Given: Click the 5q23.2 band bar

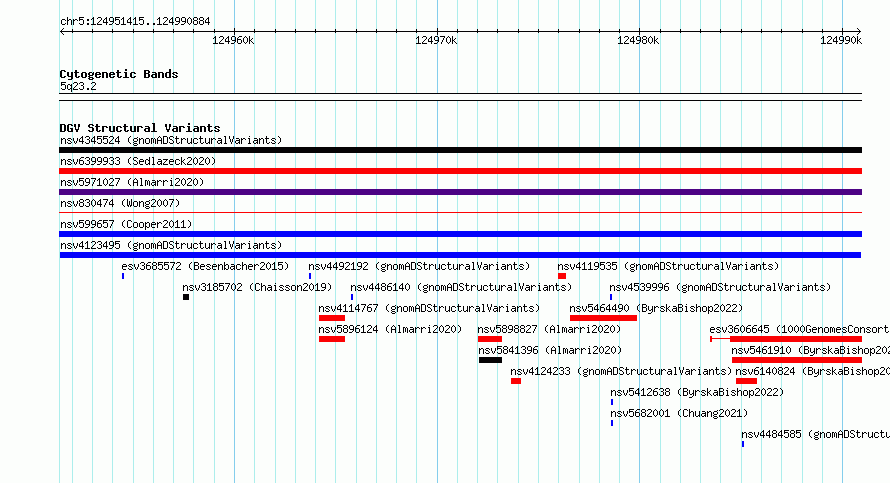Looking at the screenshot, I should 460,97.
